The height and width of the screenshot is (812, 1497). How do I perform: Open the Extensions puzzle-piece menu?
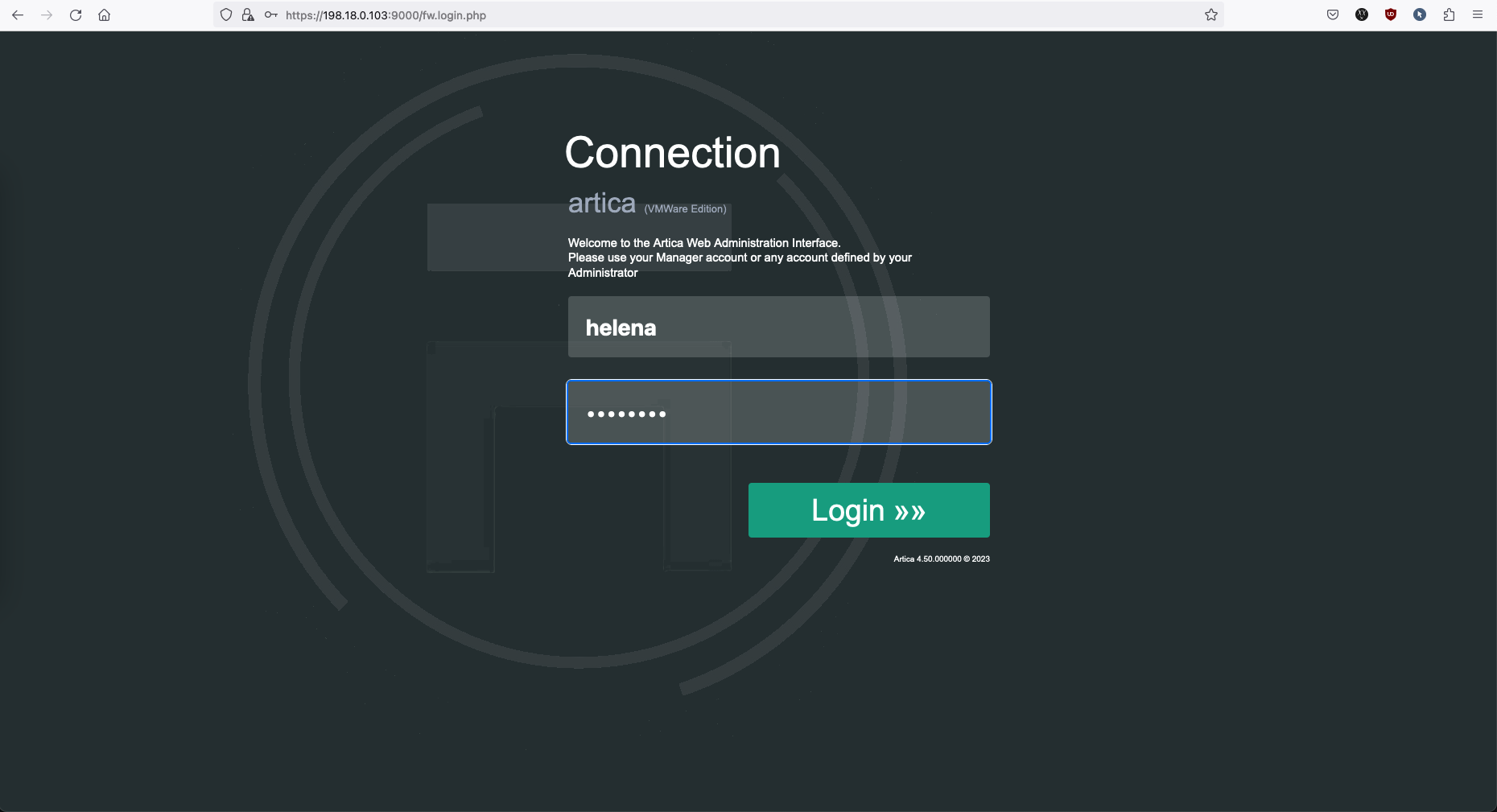(1449, 15)
